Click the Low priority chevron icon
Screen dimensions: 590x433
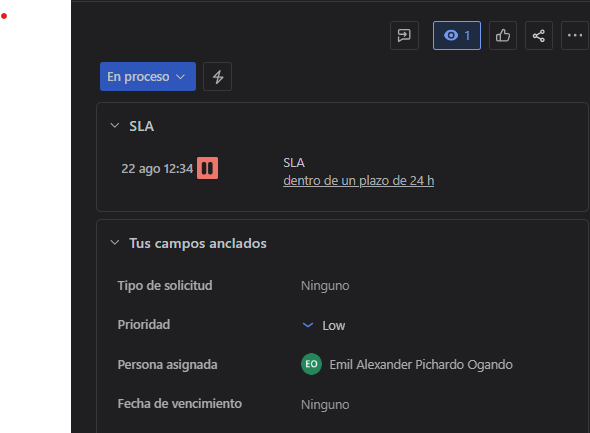click(308, 325)
